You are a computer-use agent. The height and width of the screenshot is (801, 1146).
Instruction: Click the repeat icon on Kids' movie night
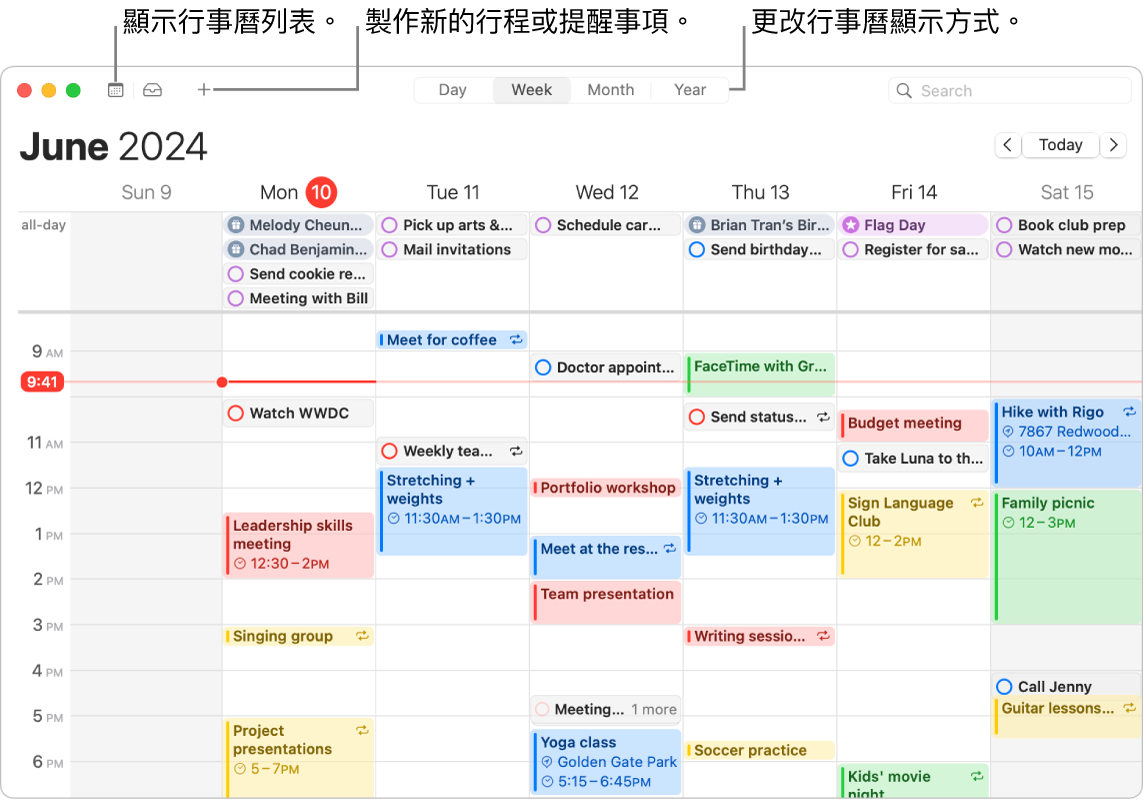pos(977,777)
